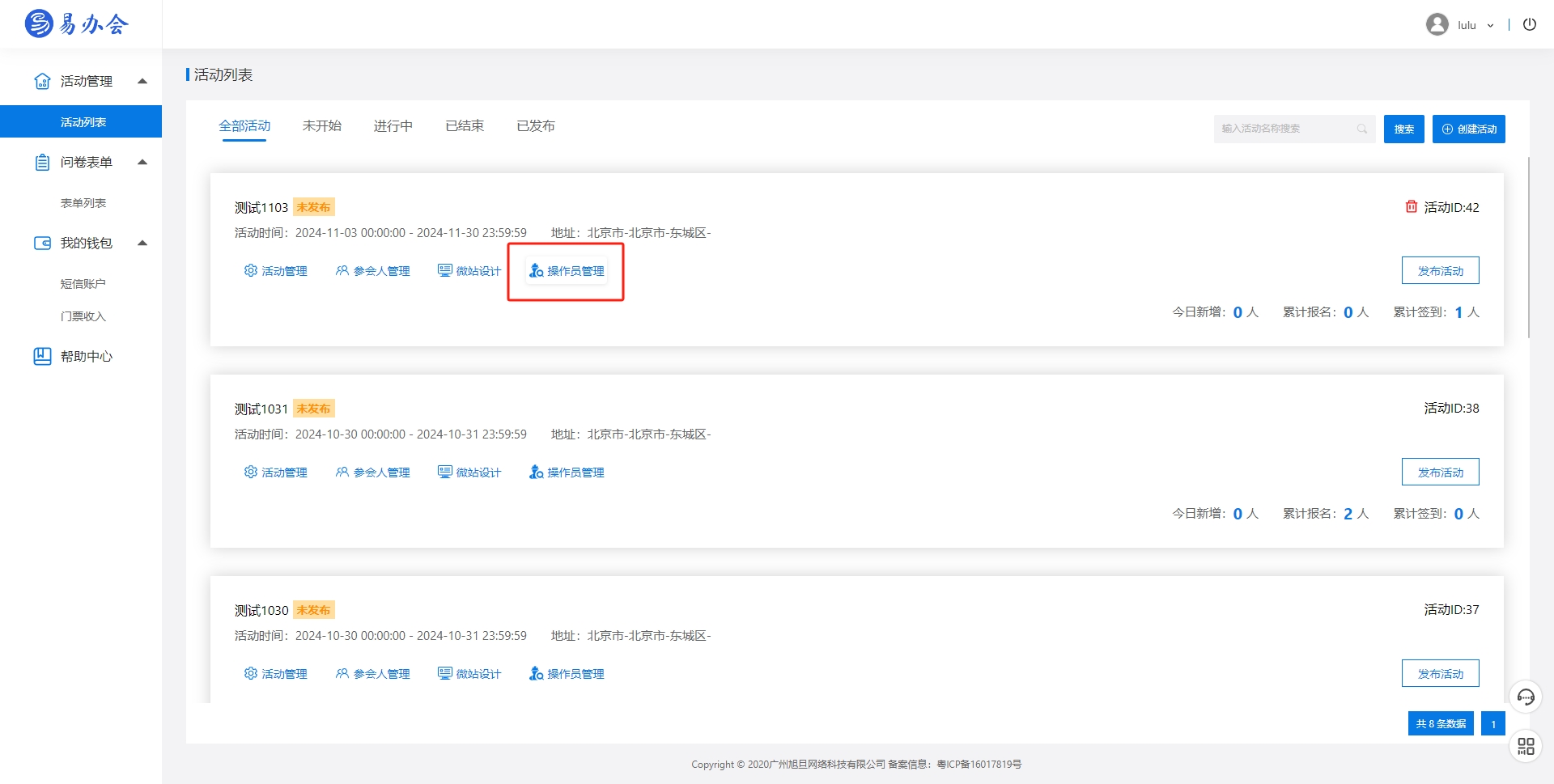The width and height of the screenshot is (1554, 784).
Task: Collapse the 问卷表单 sidebar section
Action: pyautogui.click(x=142, y=162)
